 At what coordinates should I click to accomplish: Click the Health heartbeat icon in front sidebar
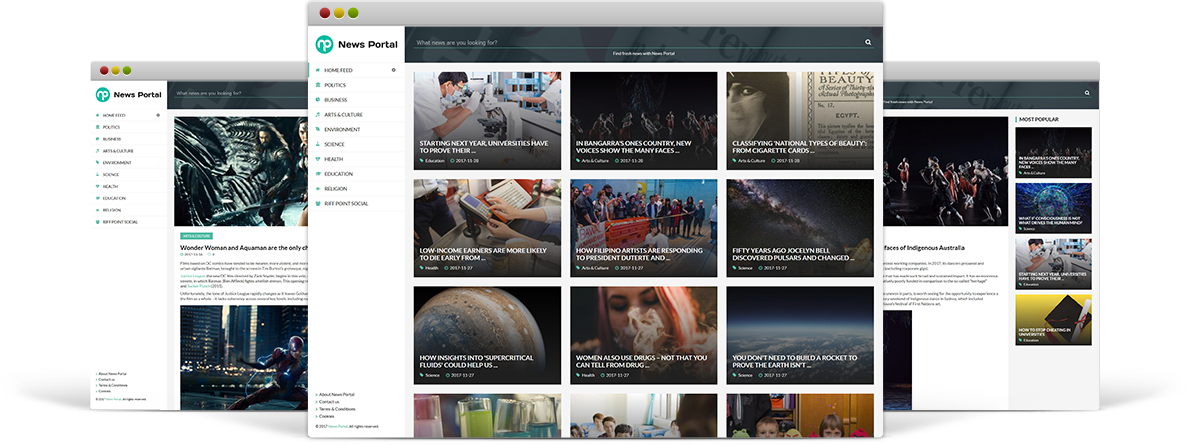pos(317,159)
